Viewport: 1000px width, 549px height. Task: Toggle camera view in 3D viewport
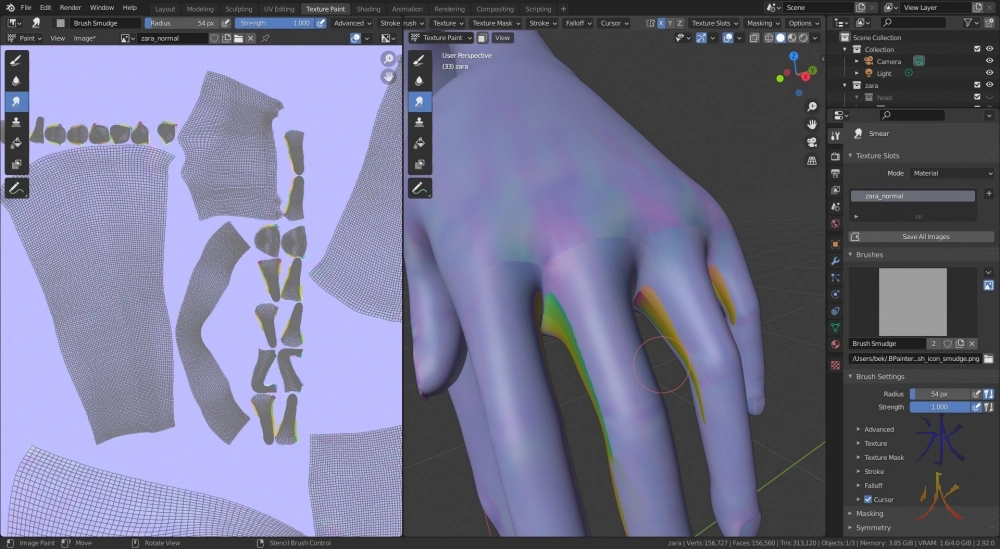tap(811, 141)
